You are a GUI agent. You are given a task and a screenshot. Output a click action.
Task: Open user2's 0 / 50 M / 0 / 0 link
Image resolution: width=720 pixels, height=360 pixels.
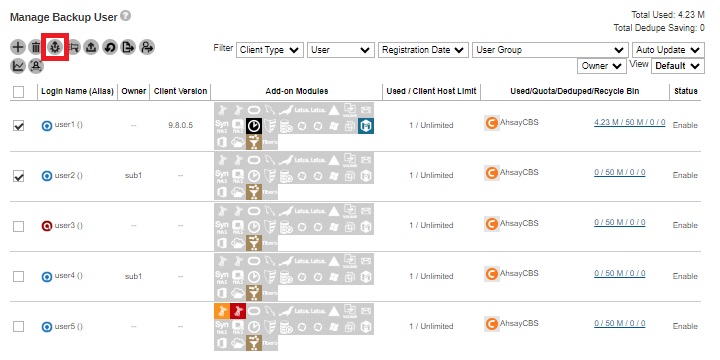(619, 173)
